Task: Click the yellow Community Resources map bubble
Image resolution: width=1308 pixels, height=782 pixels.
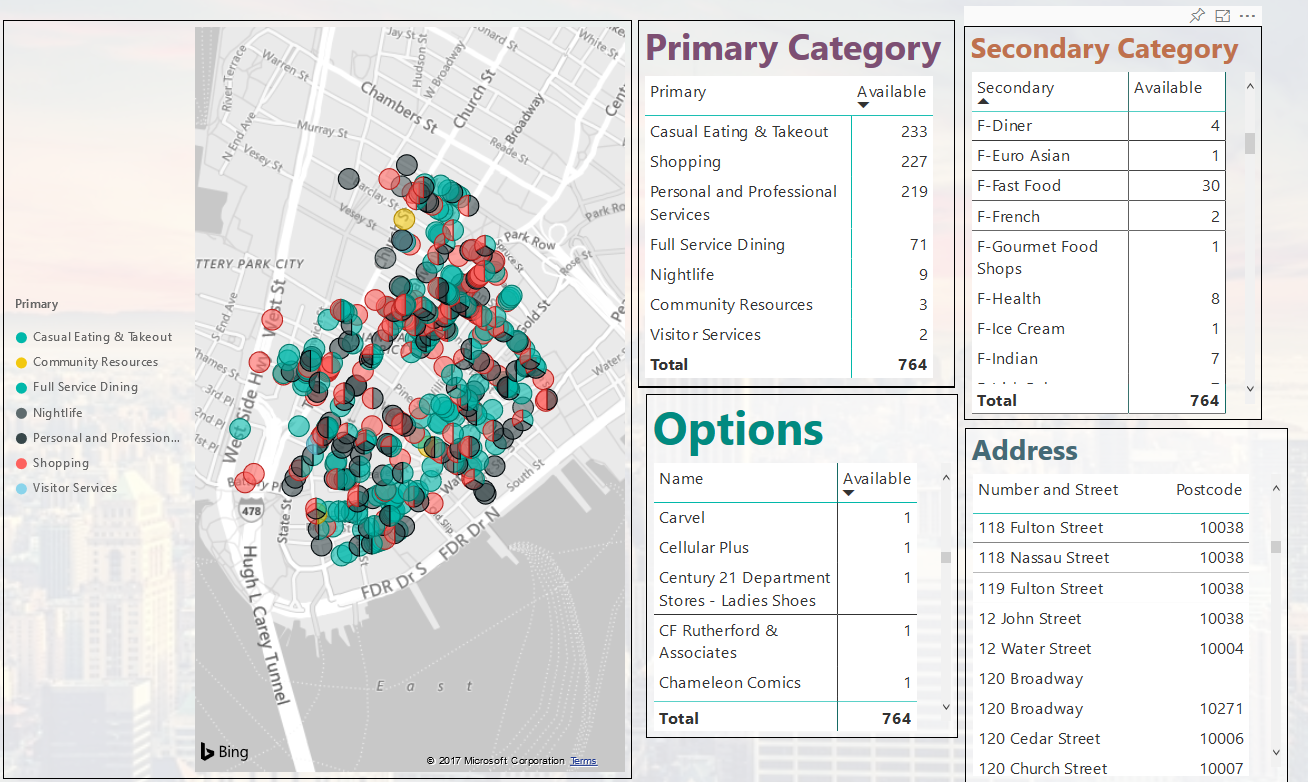Action: (404, 219)
